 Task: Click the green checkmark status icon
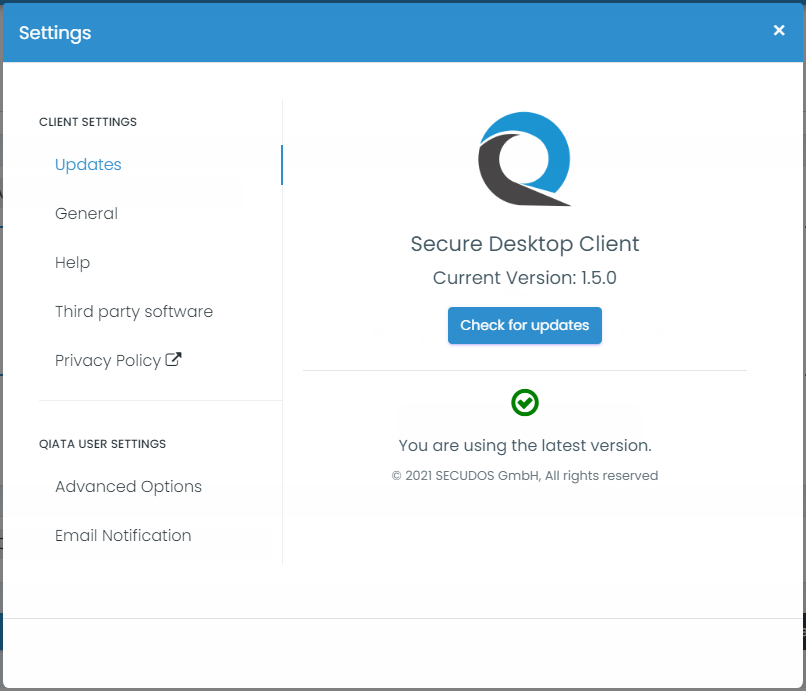(525, 402)
